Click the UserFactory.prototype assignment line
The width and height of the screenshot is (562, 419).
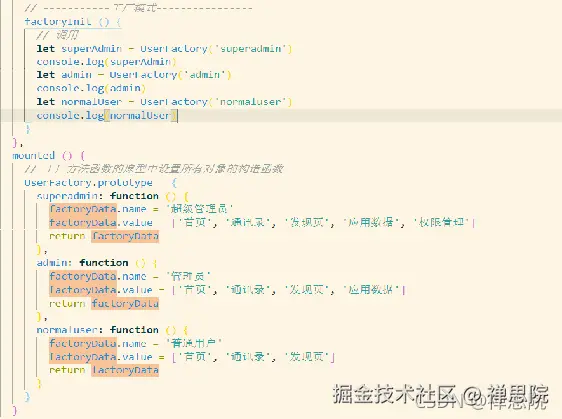click(101, 183)
